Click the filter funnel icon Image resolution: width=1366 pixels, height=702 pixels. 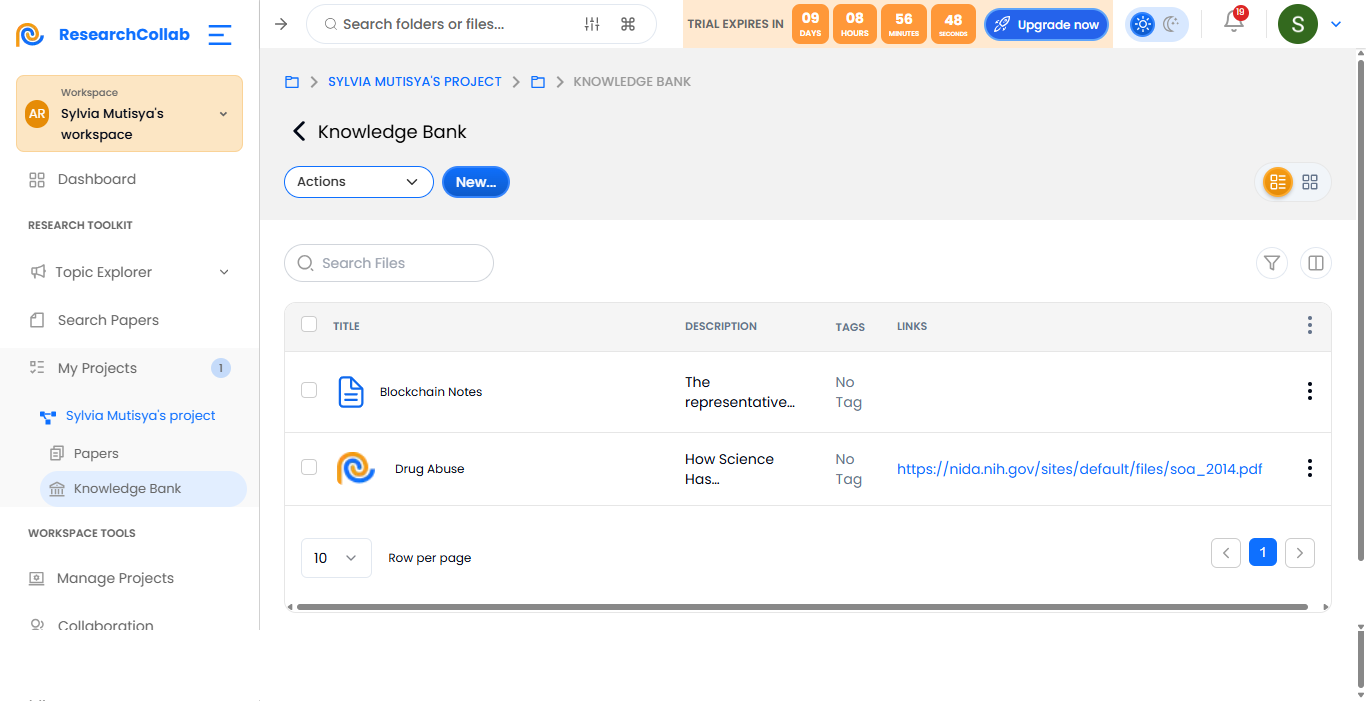(1272, 263)
